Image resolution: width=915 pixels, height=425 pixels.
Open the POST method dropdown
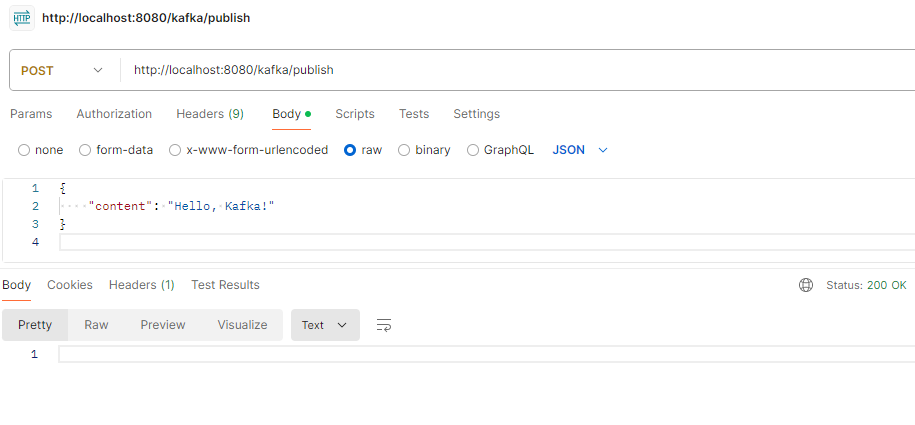pyautogui.click(x=62, y=70)
